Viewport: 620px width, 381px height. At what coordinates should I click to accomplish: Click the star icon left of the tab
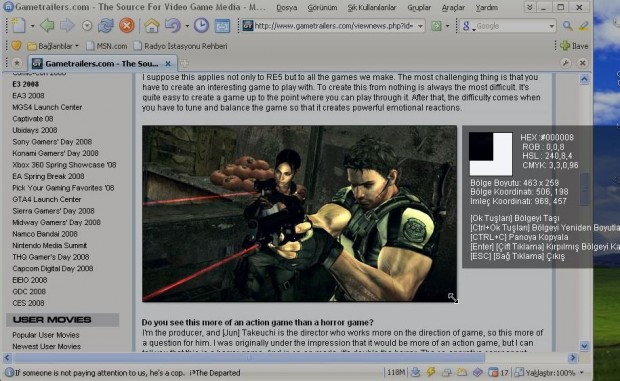[x=17, y=63]
